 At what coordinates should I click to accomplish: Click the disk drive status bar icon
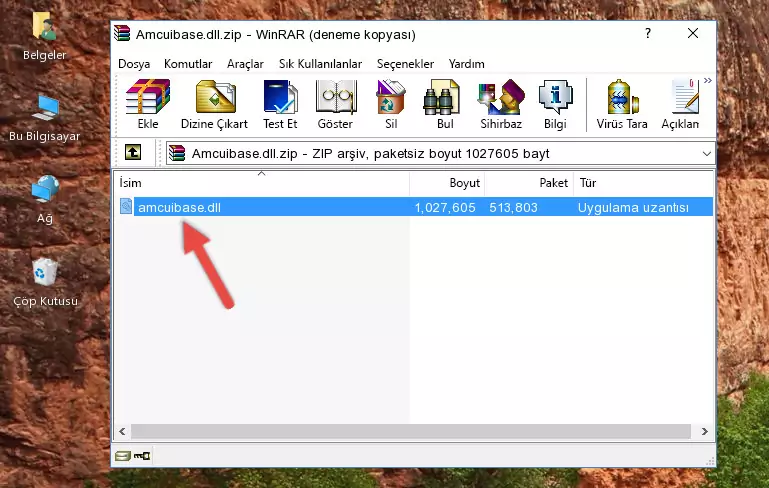click(x=123, y=456)
